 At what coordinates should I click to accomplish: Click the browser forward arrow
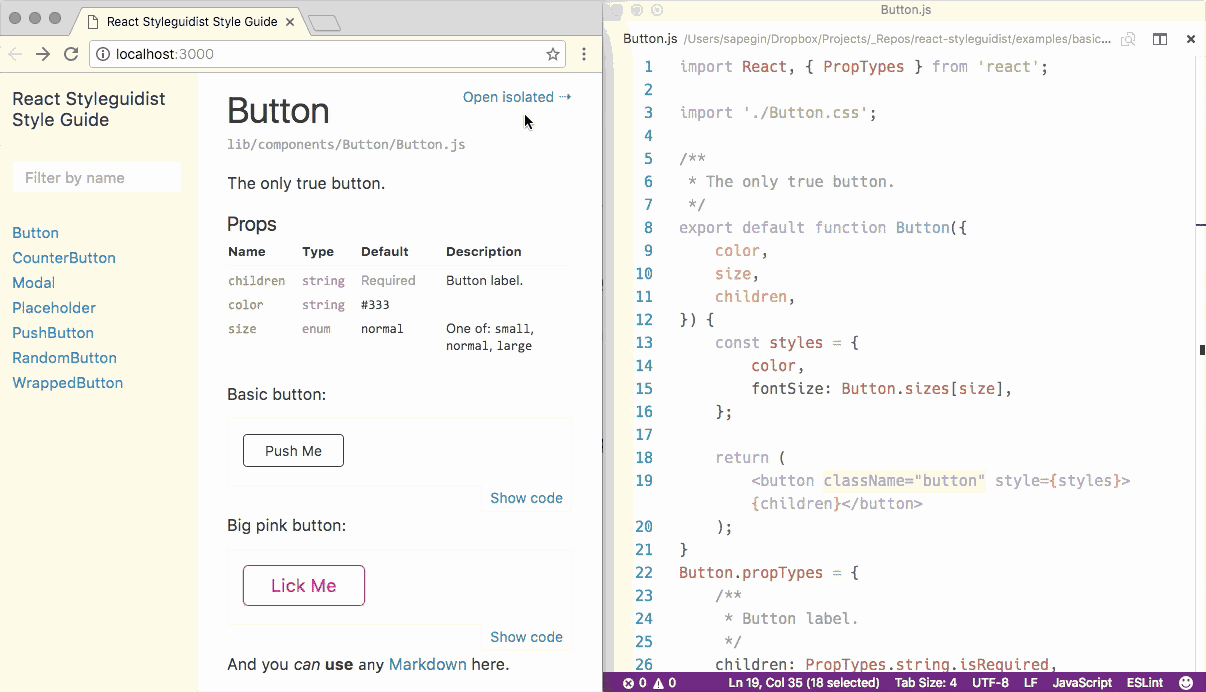click(43, 54)
